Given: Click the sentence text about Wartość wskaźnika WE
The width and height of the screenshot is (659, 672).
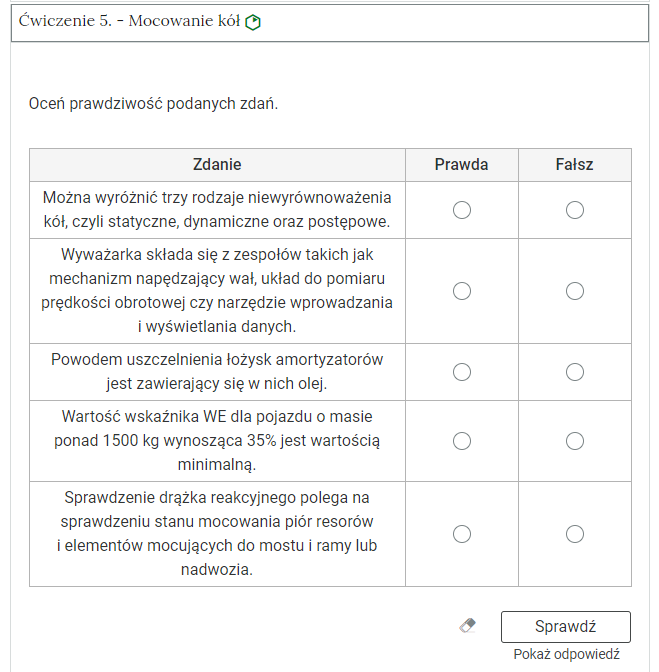Looking at the screenshot, I should (217, 441).
